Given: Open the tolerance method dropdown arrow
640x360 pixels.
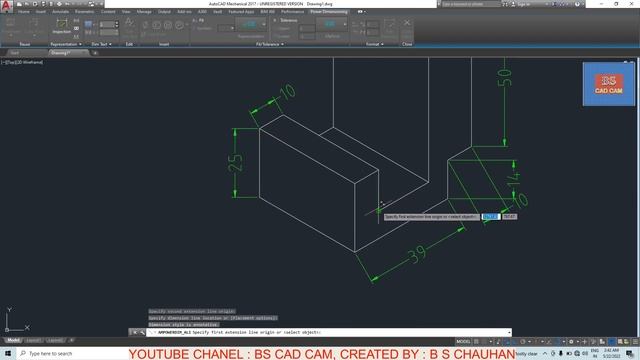Looking at the screenshot, I should [x=345, y=24].
